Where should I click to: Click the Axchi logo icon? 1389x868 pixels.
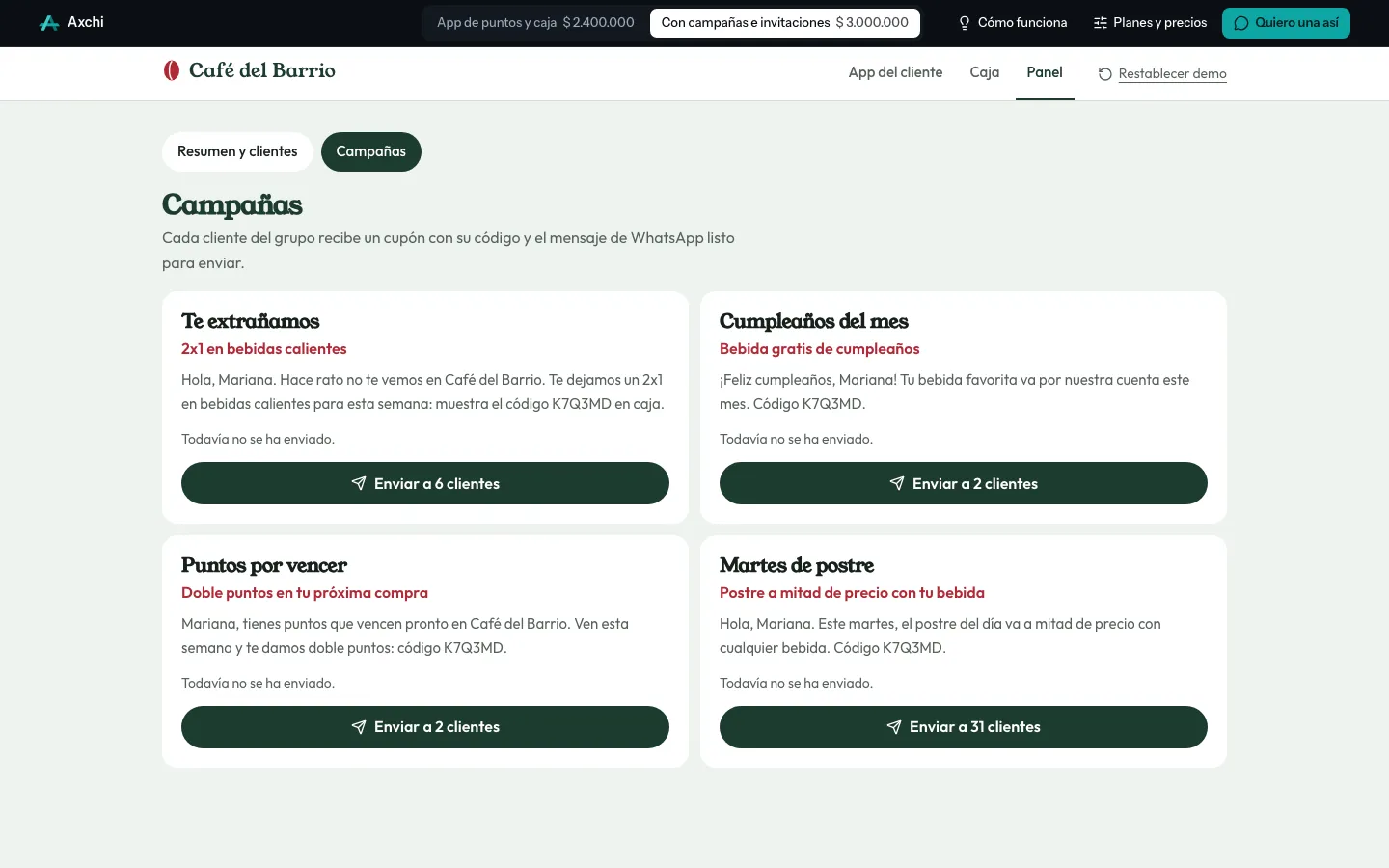click(49, 23)
